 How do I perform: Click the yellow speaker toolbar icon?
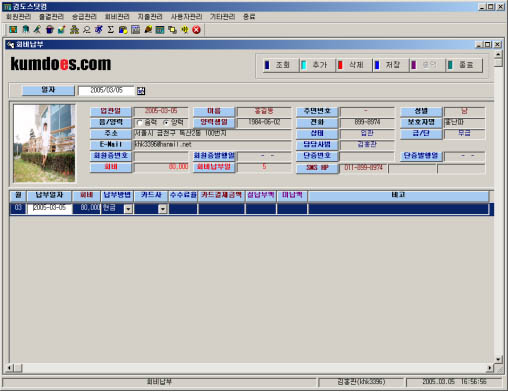(x=184, y=30)
